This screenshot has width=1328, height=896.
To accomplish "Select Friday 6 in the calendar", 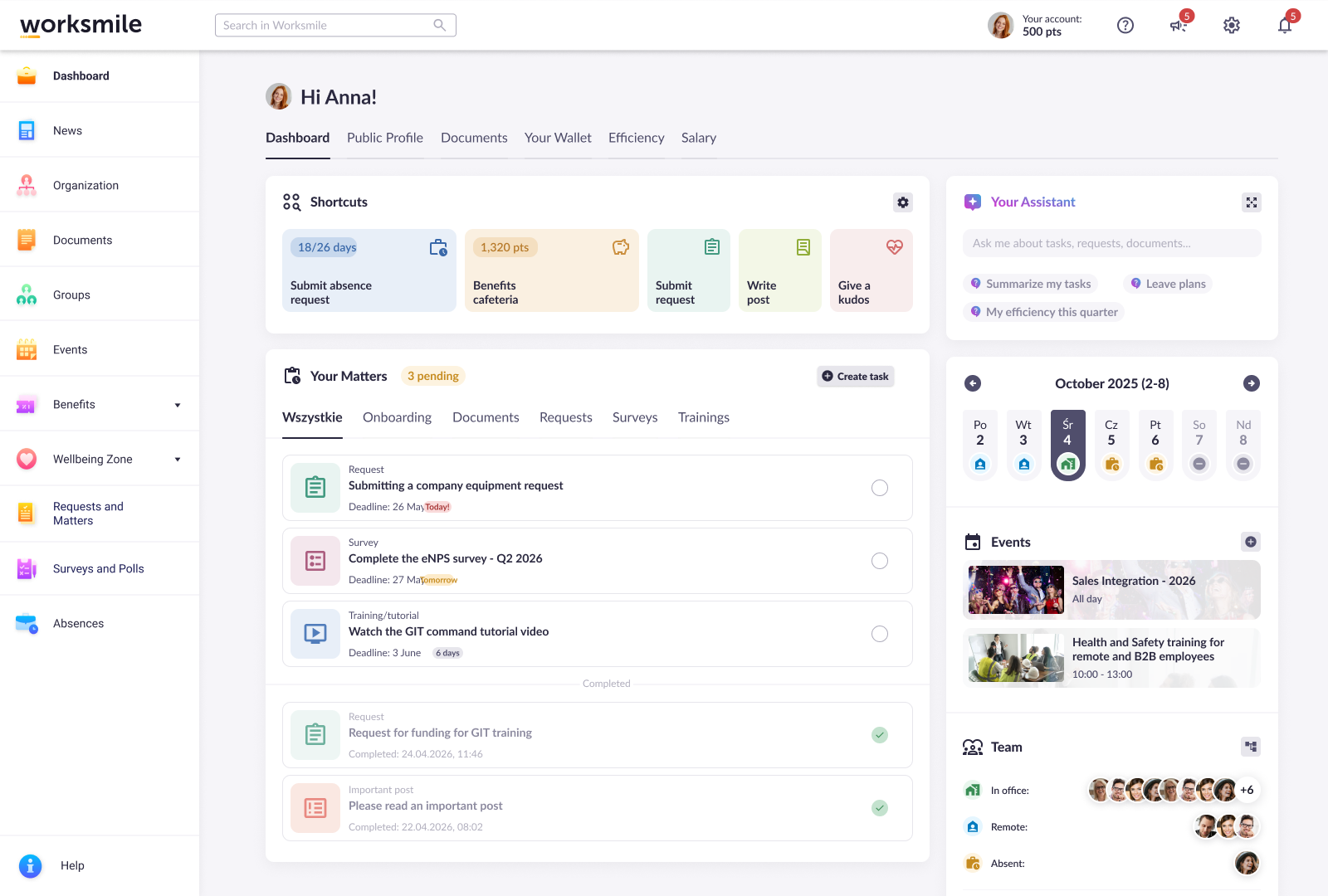I will click(1155, 445).
